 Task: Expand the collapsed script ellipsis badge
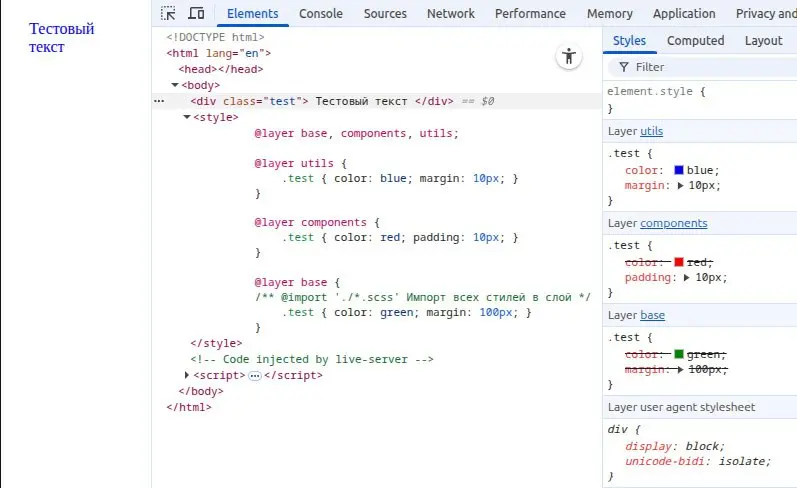[255, 376]
